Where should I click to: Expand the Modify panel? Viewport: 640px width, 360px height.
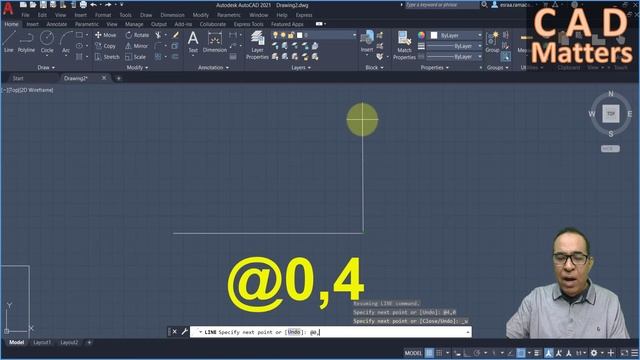coord(138,68)
